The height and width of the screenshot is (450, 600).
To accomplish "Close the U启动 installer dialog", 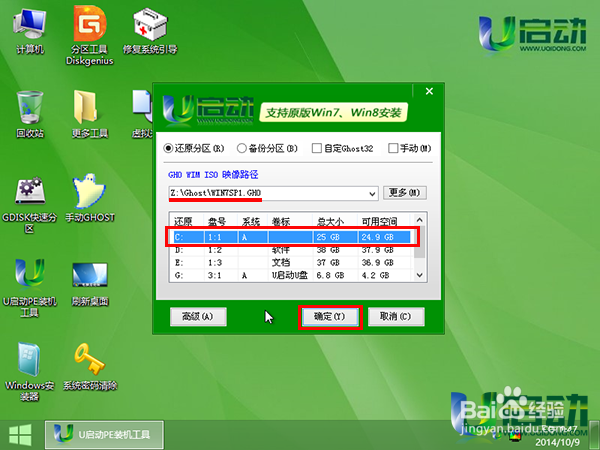I will 429,91.
